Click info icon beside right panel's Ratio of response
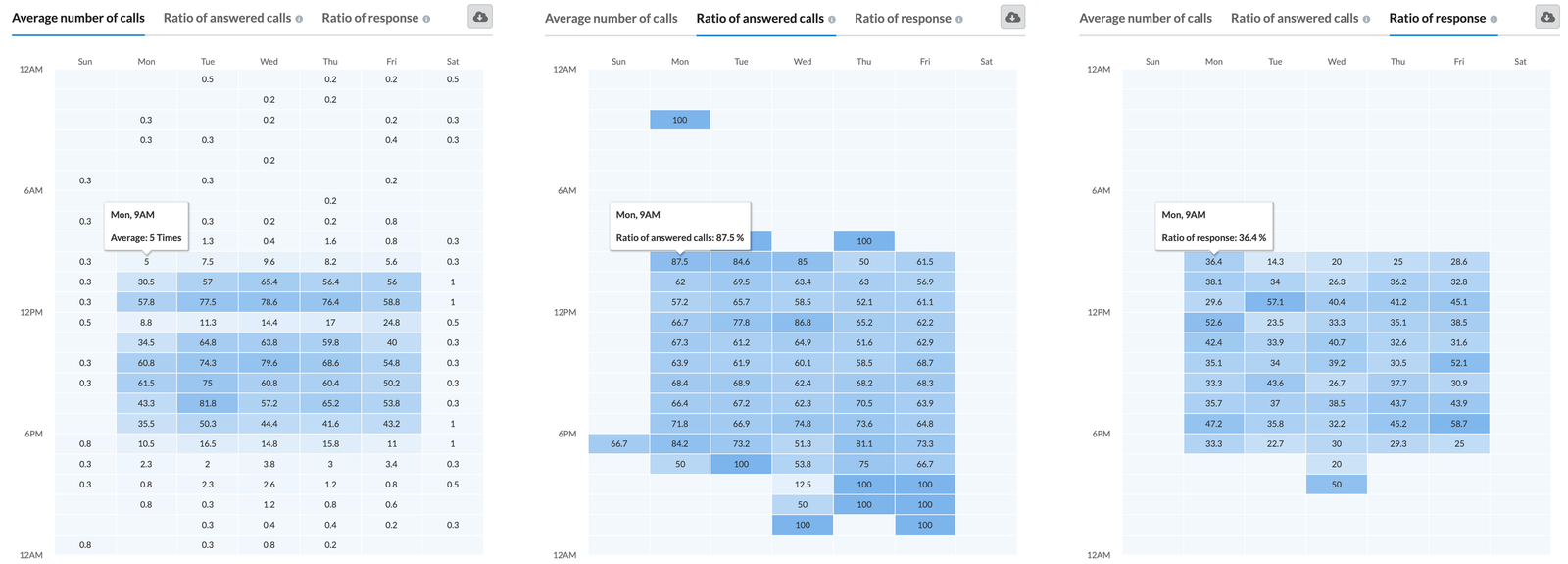The image size is (1568, 564). 1494,19
